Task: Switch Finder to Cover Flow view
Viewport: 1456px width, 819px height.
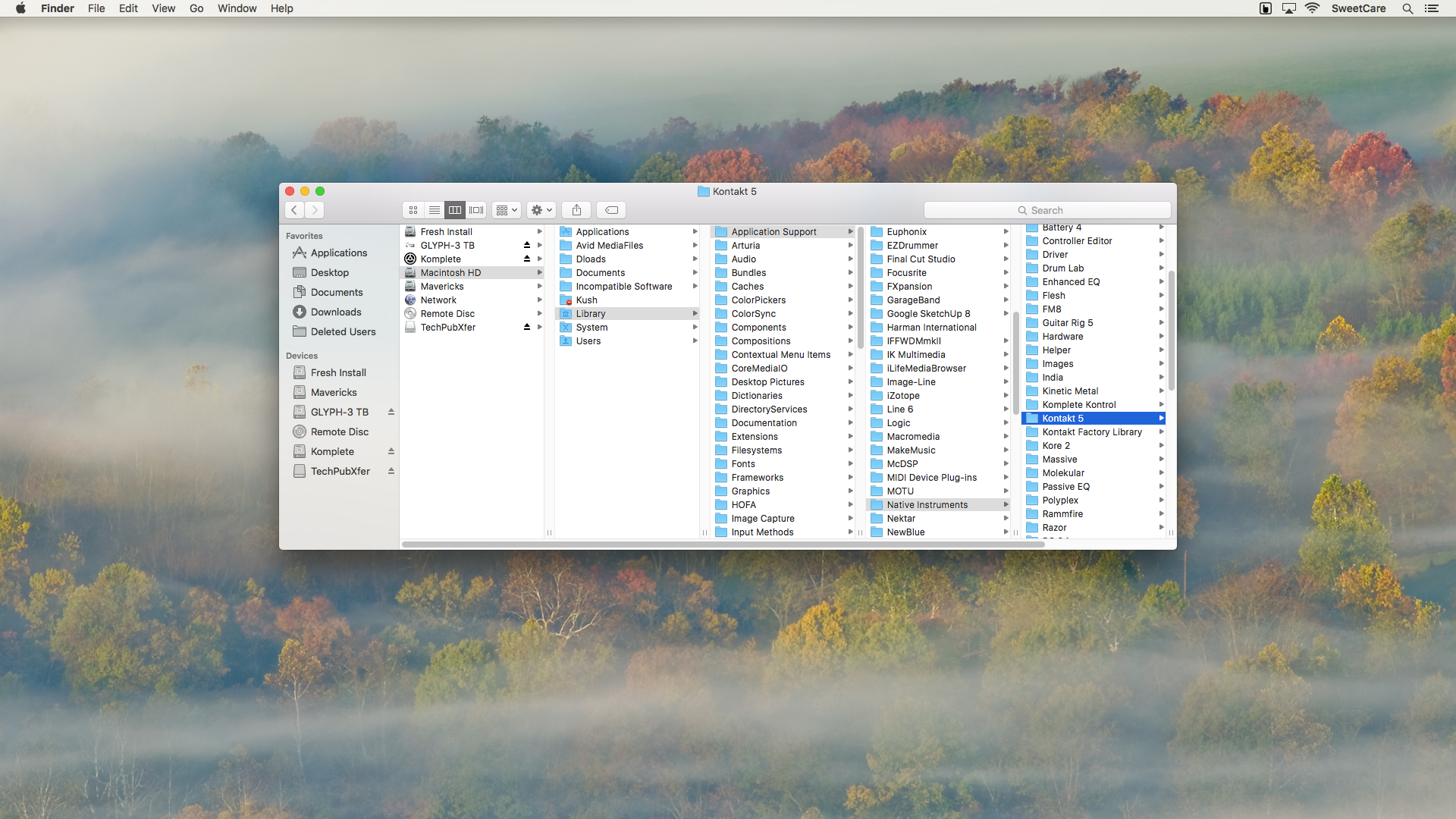Action: [476, 210]
